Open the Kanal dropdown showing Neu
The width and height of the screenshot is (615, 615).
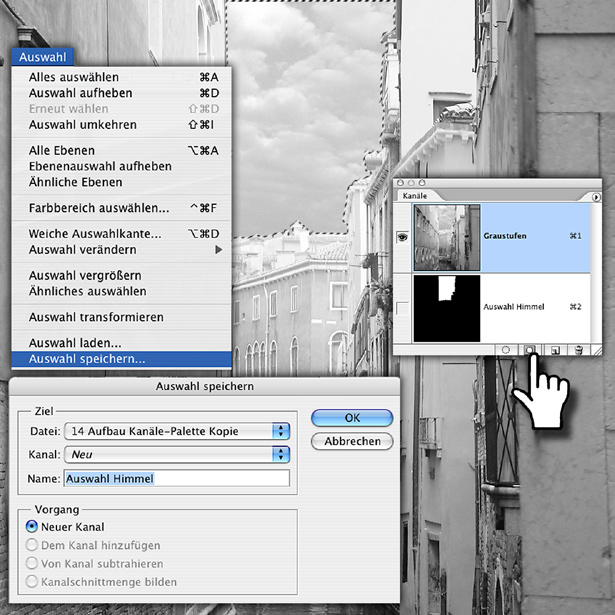point(177,455)
